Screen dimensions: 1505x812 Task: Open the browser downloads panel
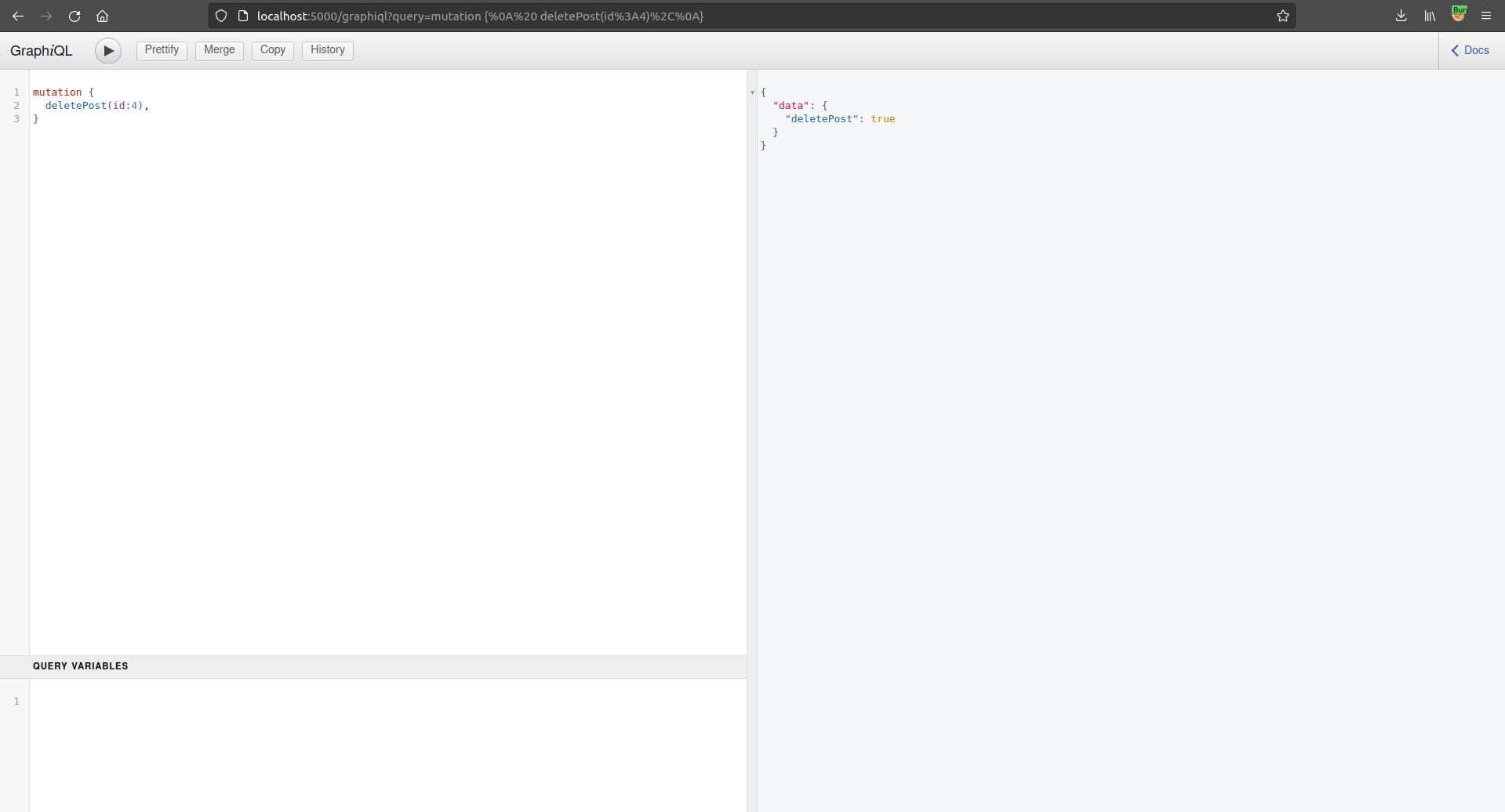click(1401, 16)
